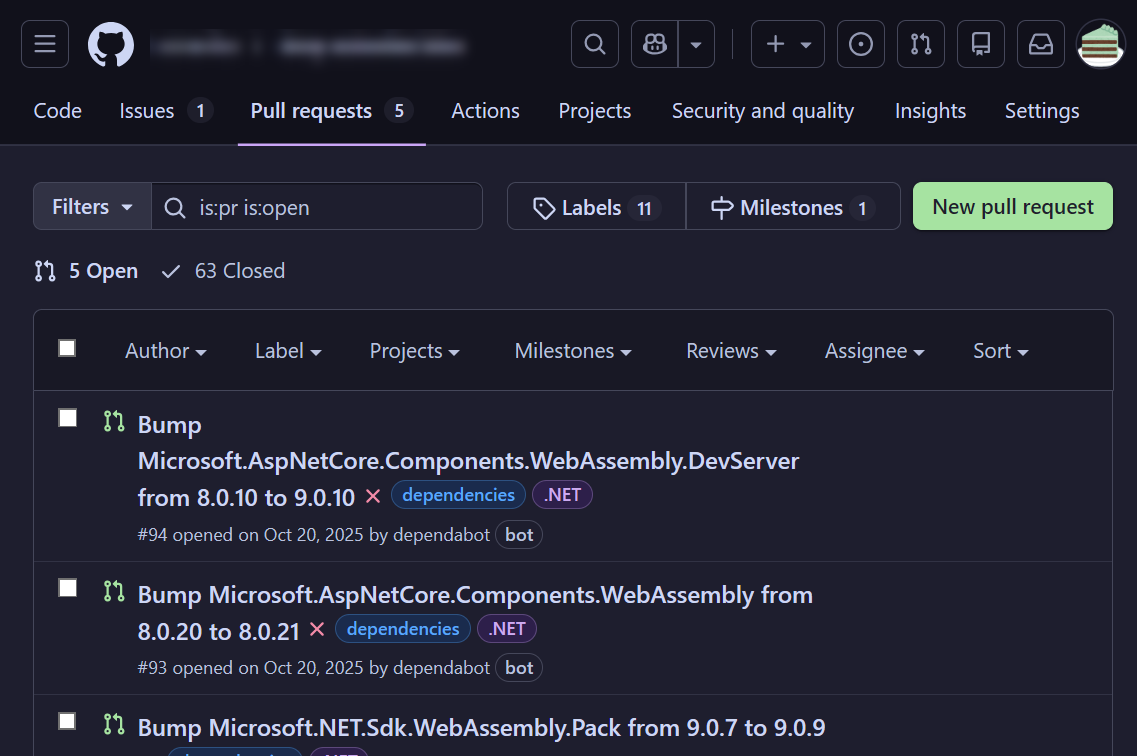Filter by dependencies label on #94
Screen dimensions: 1137x756
[x=458, y=495]
